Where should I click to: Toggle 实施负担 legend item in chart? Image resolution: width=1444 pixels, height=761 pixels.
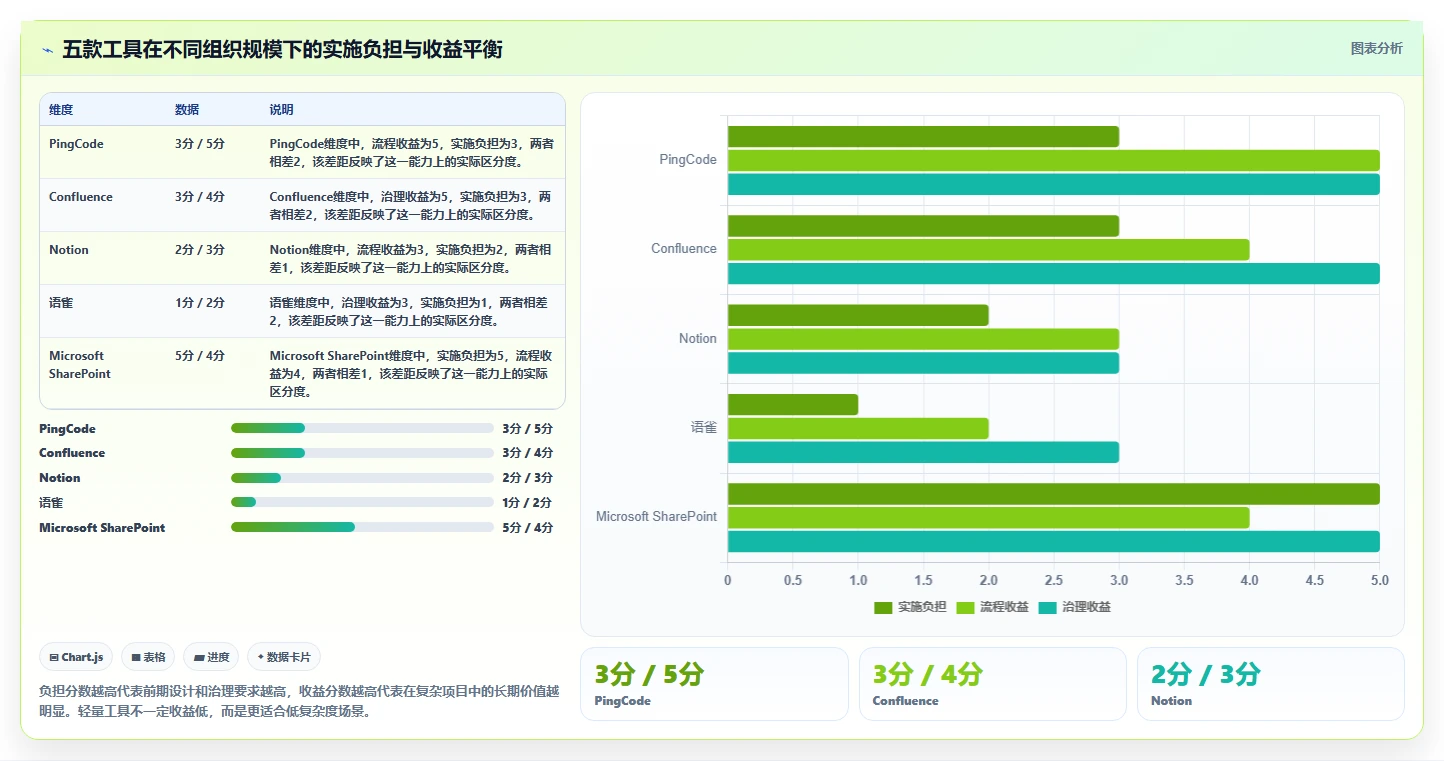pyautogui.click(x=910, y=607)
